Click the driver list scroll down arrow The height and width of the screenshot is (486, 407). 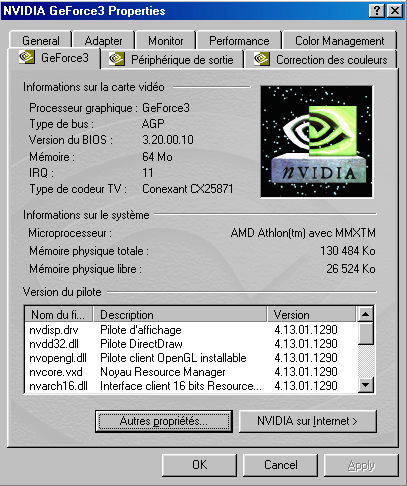click(366, 385)
